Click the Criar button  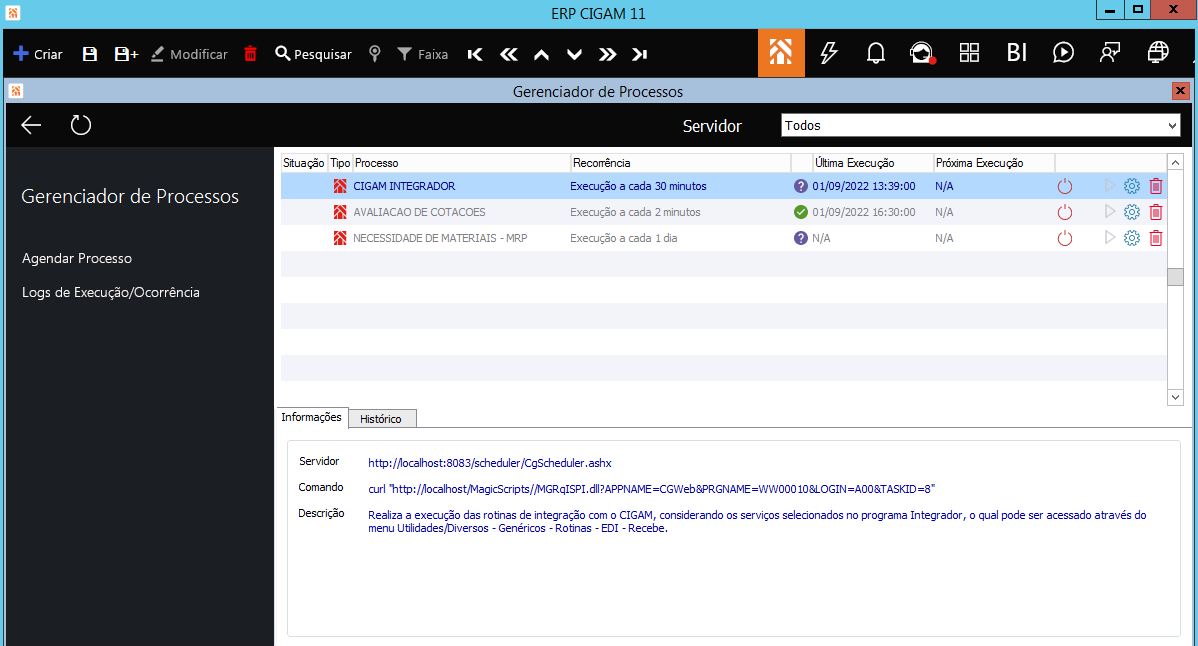(38, 54)
